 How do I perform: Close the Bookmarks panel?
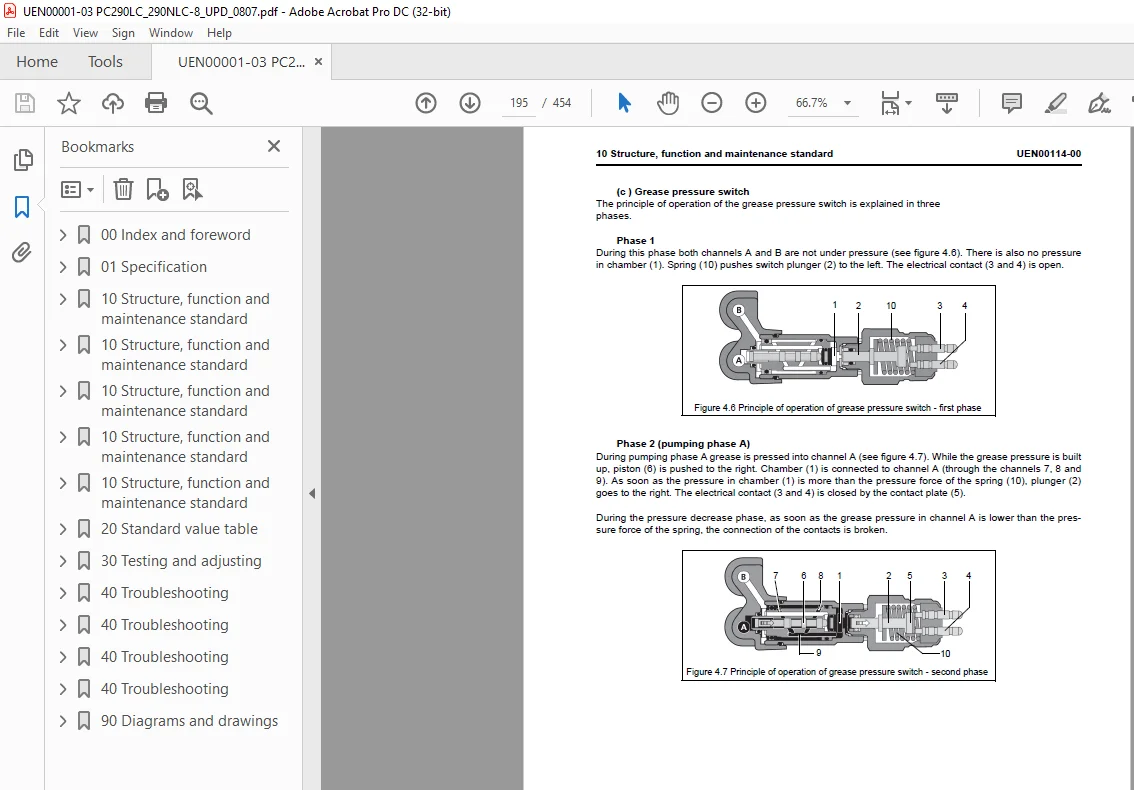pyautogui.click(x=273, y=146)
